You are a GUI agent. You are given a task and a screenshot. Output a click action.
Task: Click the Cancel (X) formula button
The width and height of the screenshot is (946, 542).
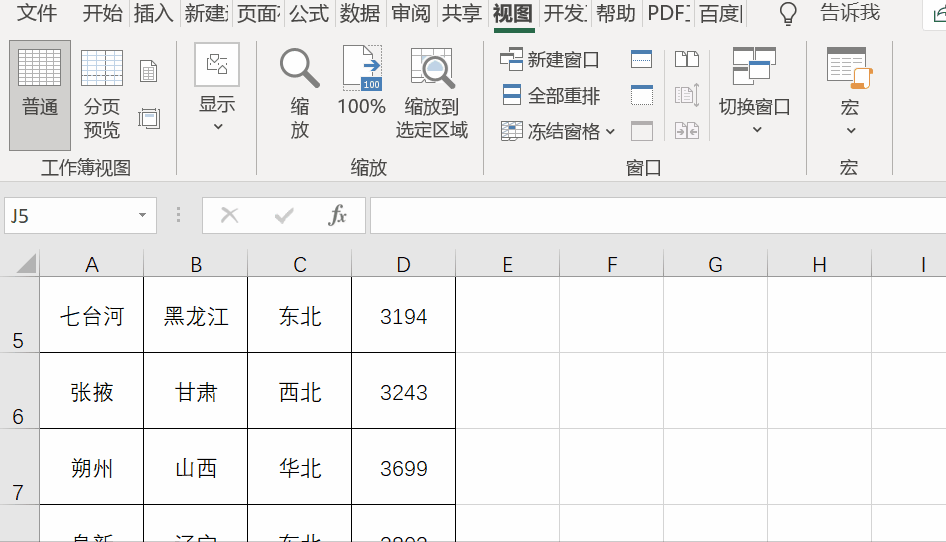[229, 215]
